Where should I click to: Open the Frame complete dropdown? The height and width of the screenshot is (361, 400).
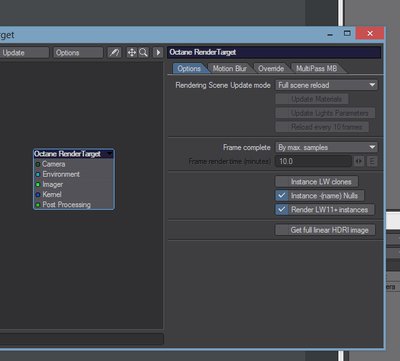pyautogui.click(x=326, y=147)
